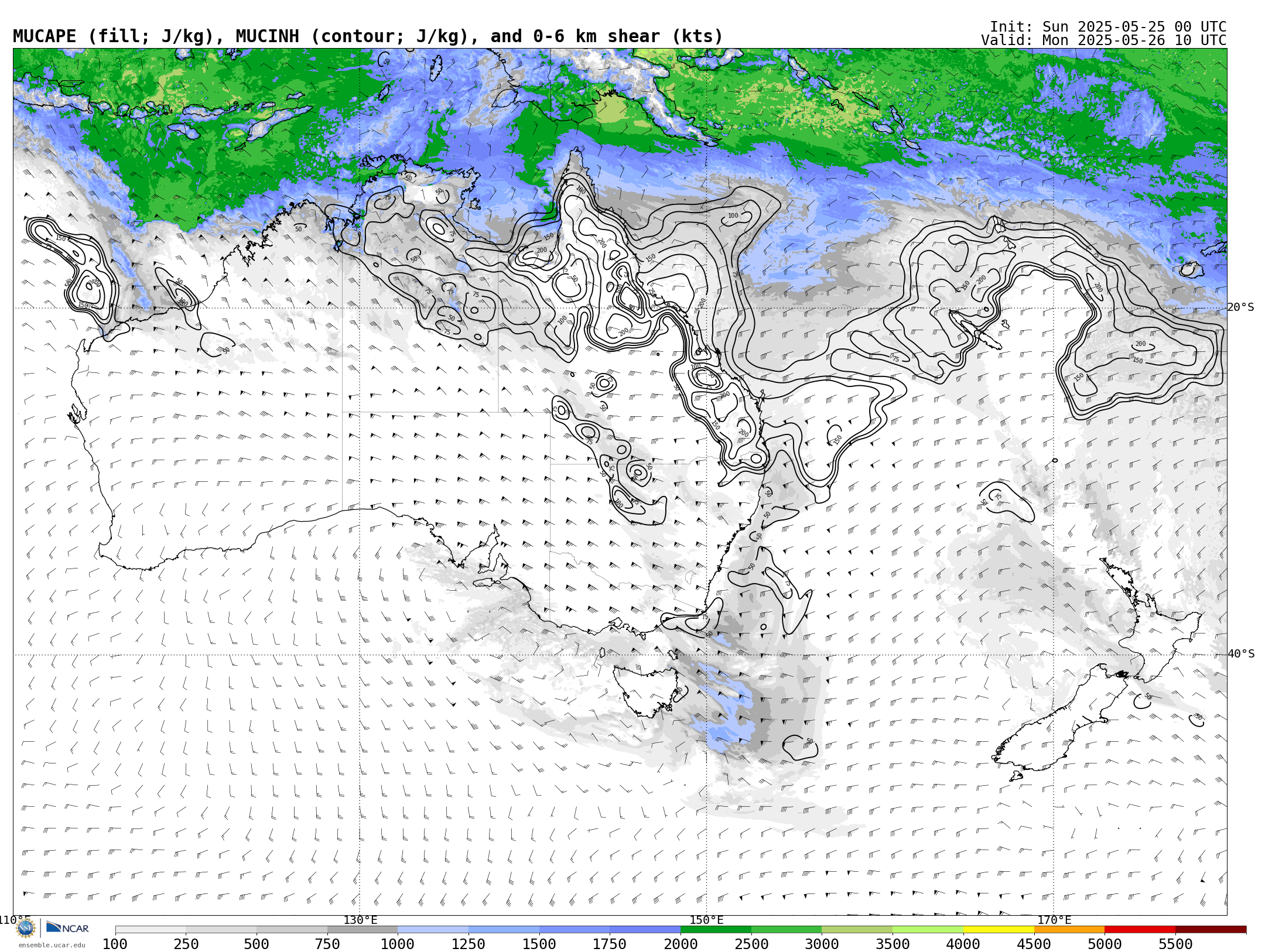Viewport: 1265px width, 952px height.
Task: Click the 4000 colorbar tick label
Action: 963,944
